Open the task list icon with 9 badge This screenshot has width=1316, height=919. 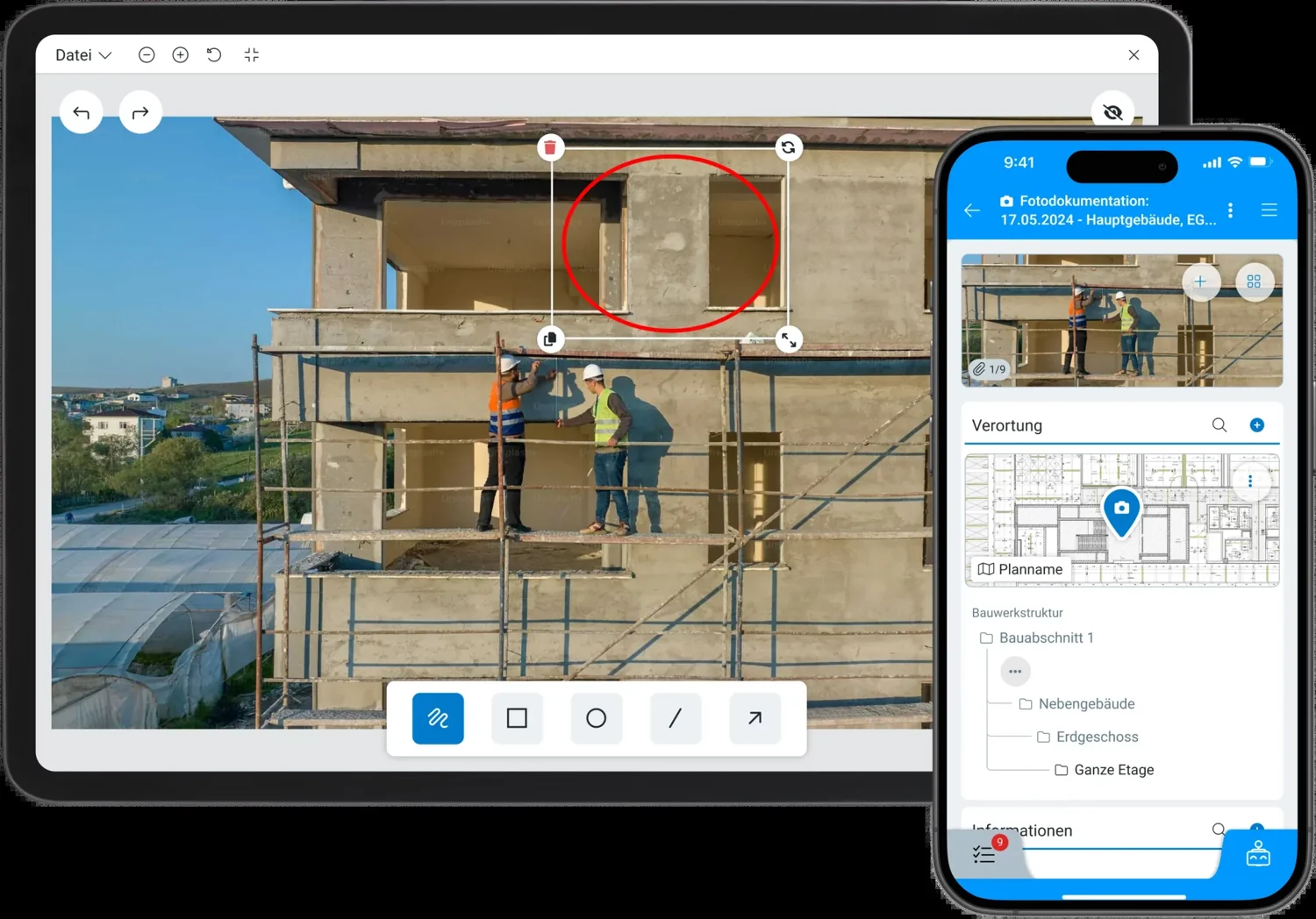(986, 852)
